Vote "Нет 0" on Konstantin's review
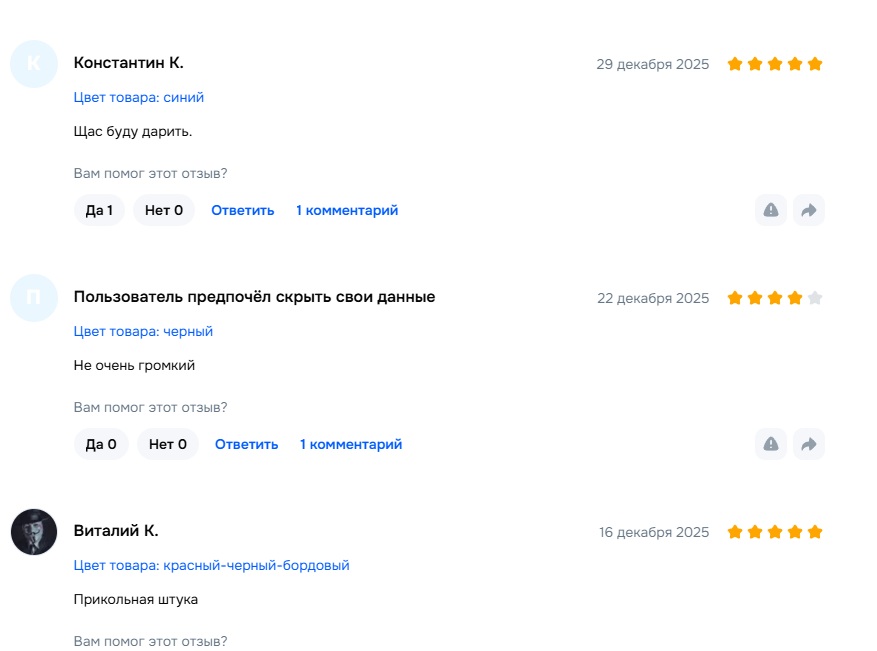The width and height of the screenshot is (877, 651). click(x=164, y=210)
